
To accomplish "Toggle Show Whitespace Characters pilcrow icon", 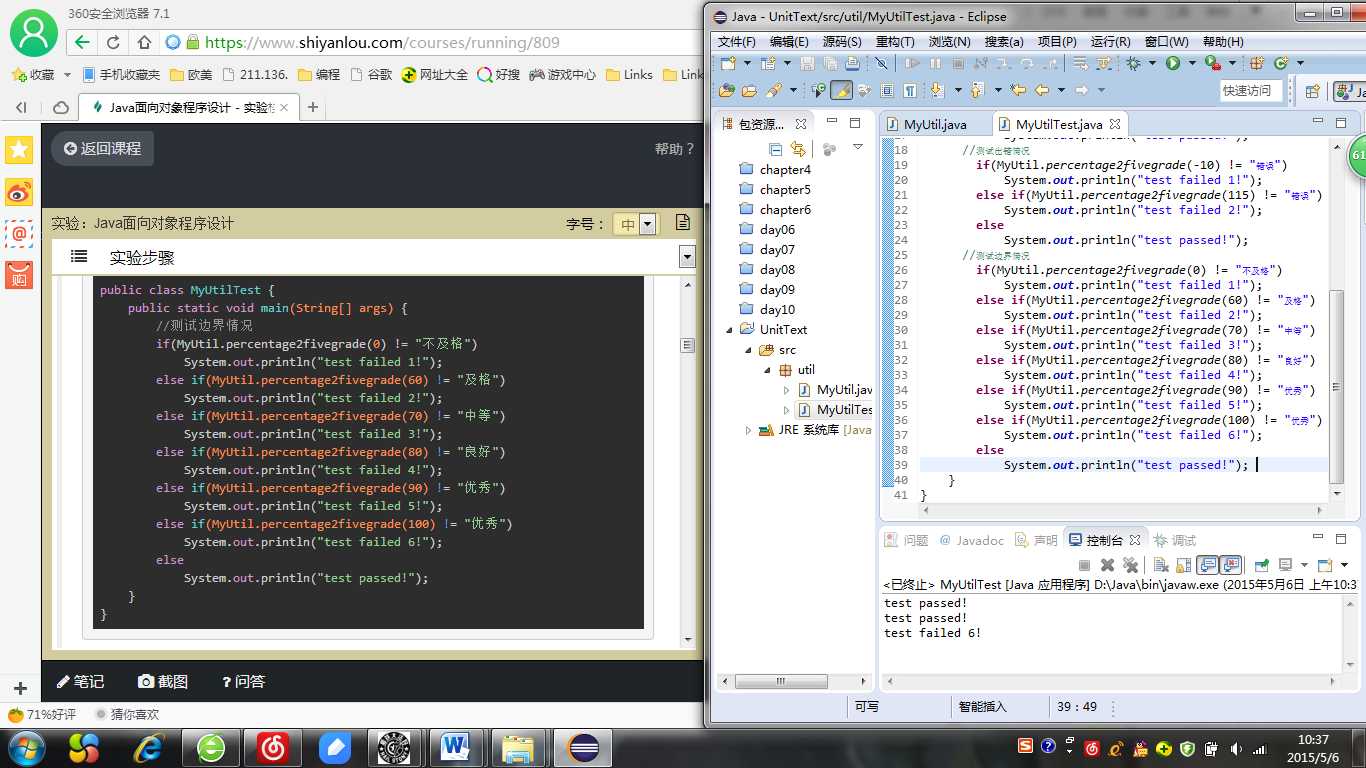I will 909,90.
